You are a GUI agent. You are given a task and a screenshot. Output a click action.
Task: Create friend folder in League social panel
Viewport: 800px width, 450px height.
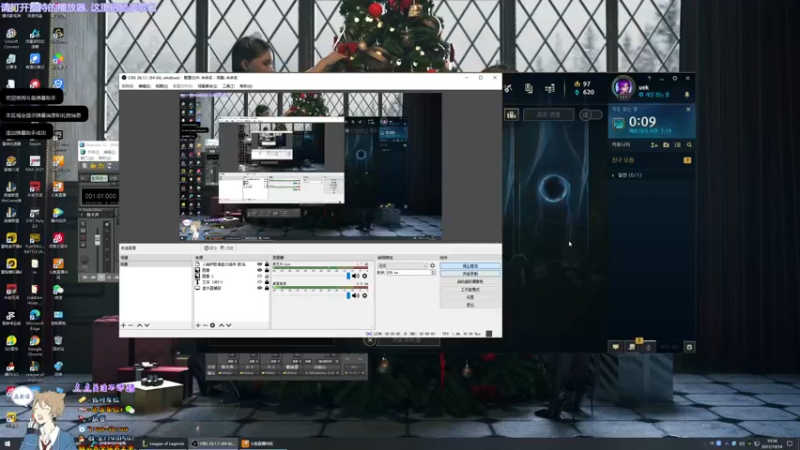[x=666, y=145]
